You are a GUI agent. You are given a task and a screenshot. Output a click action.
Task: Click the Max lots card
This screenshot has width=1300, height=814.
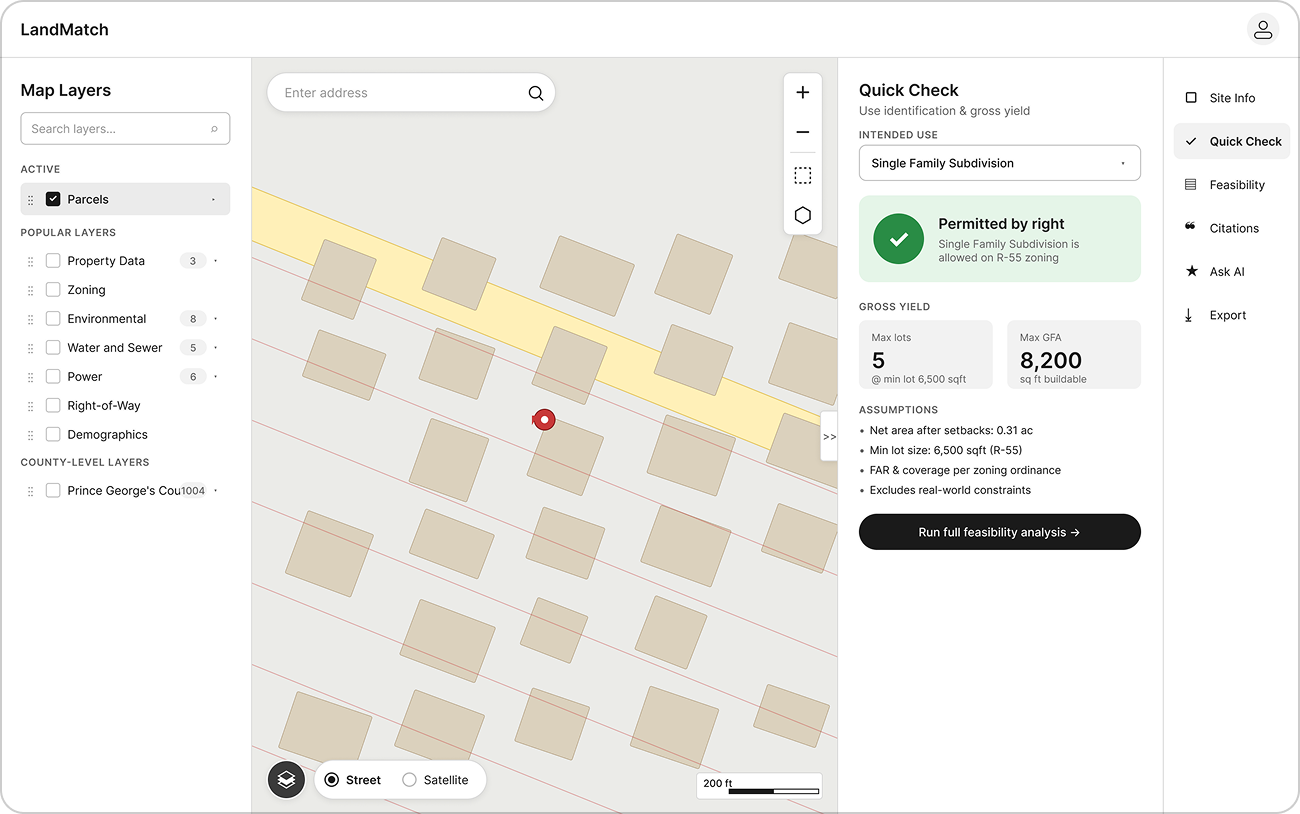(x=926, y=354)
